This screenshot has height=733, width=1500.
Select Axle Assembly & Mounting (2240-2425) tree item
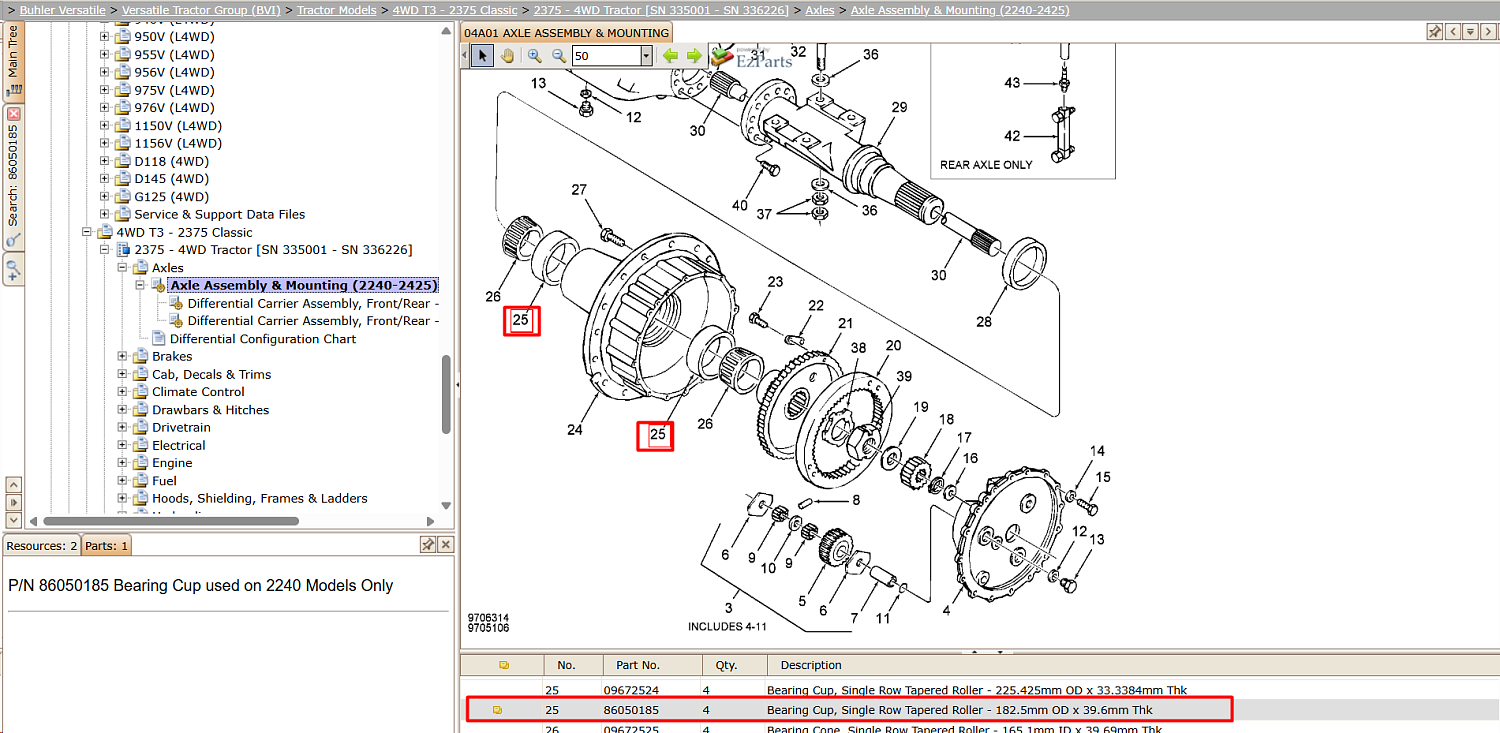(x=304, y=286)
